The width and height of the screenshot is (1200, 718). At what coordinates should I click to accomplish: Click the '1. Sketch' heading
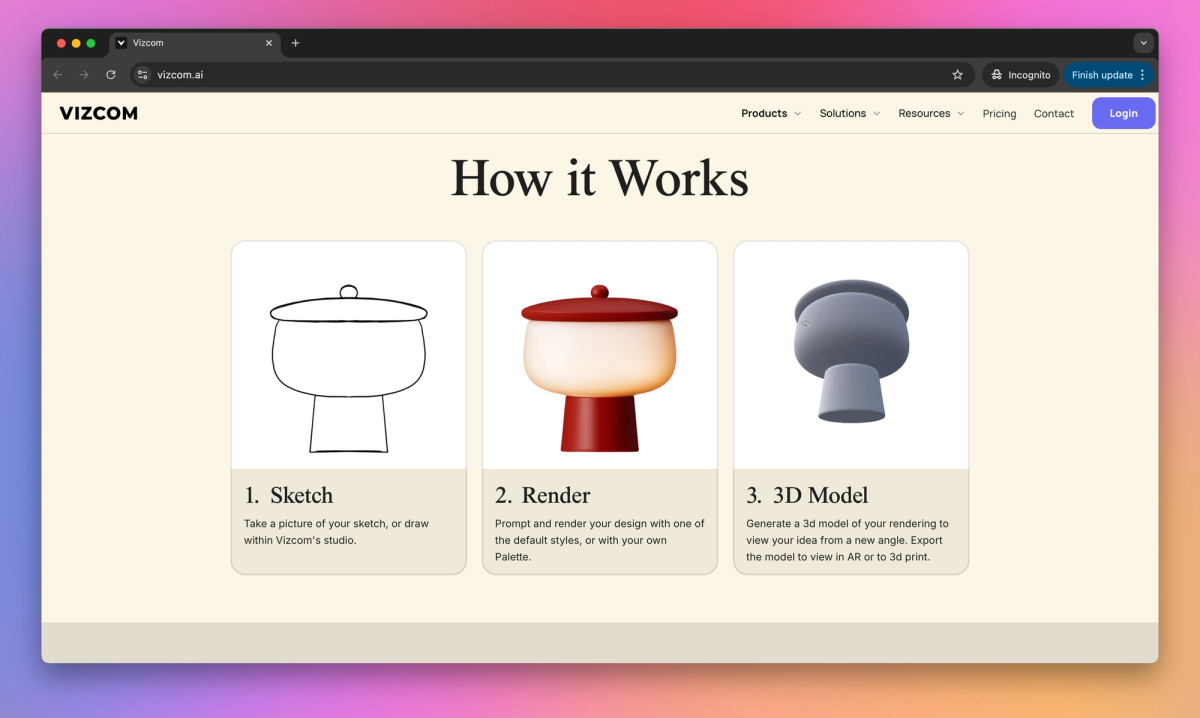288,495
